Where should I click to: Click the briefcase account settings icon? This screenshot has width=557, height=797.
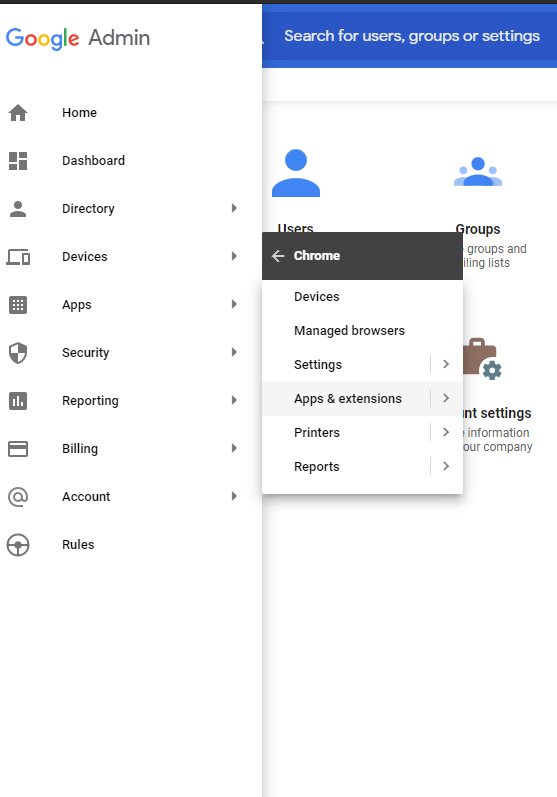pos(482,359)
